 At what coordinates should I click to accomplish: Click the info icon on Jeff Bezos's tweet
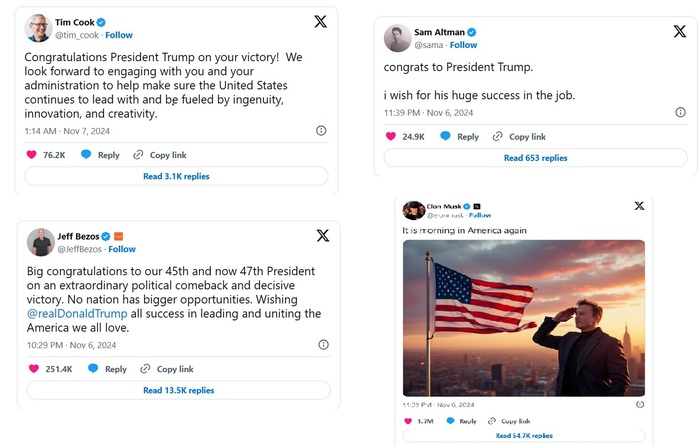pos(324,345)
